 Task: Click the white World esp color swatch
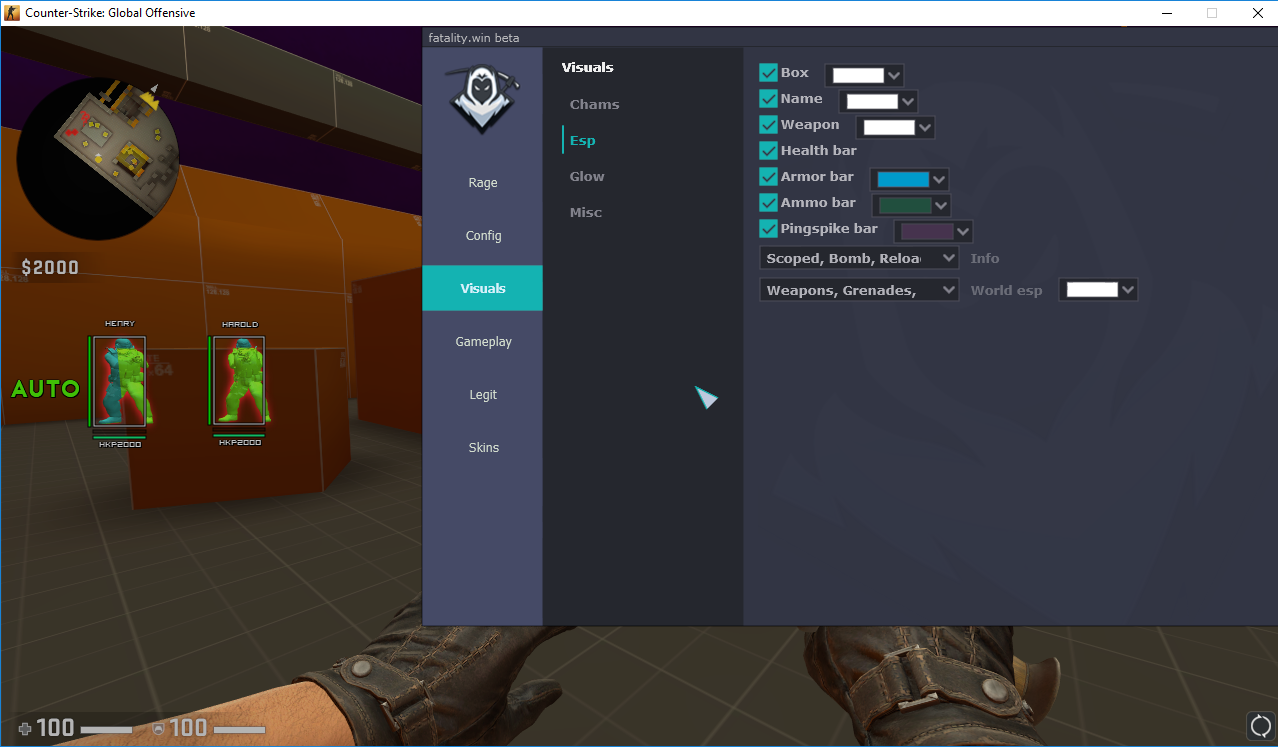1092,289
